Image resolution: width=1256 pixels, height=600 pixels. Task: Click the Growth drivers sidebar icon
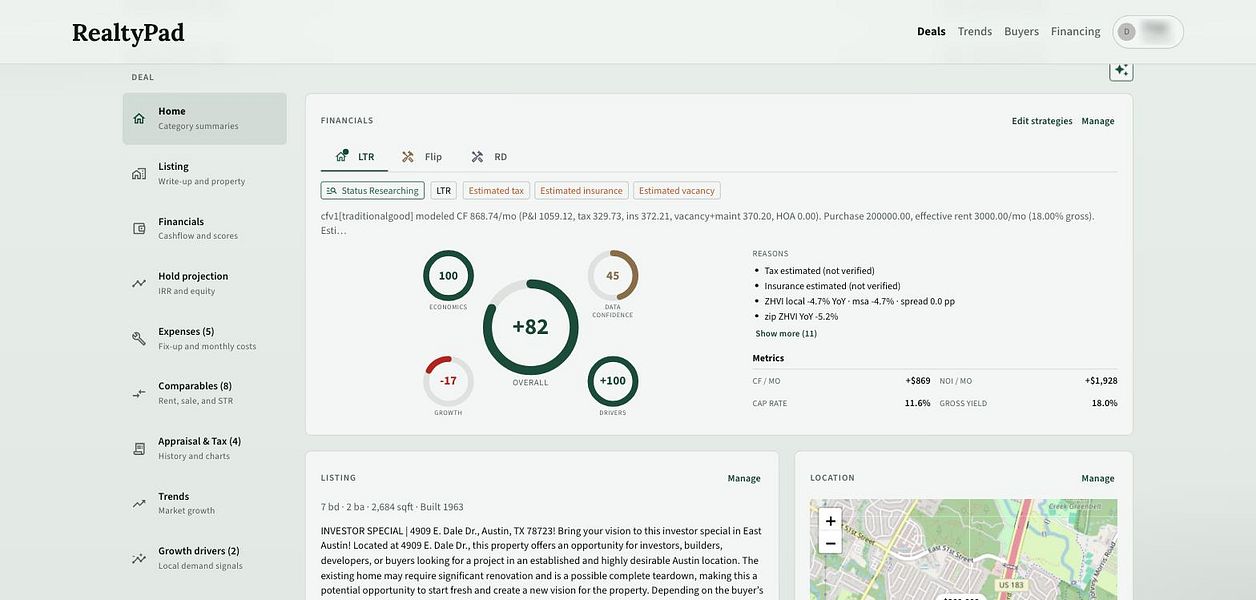click(x=139, y=558)
